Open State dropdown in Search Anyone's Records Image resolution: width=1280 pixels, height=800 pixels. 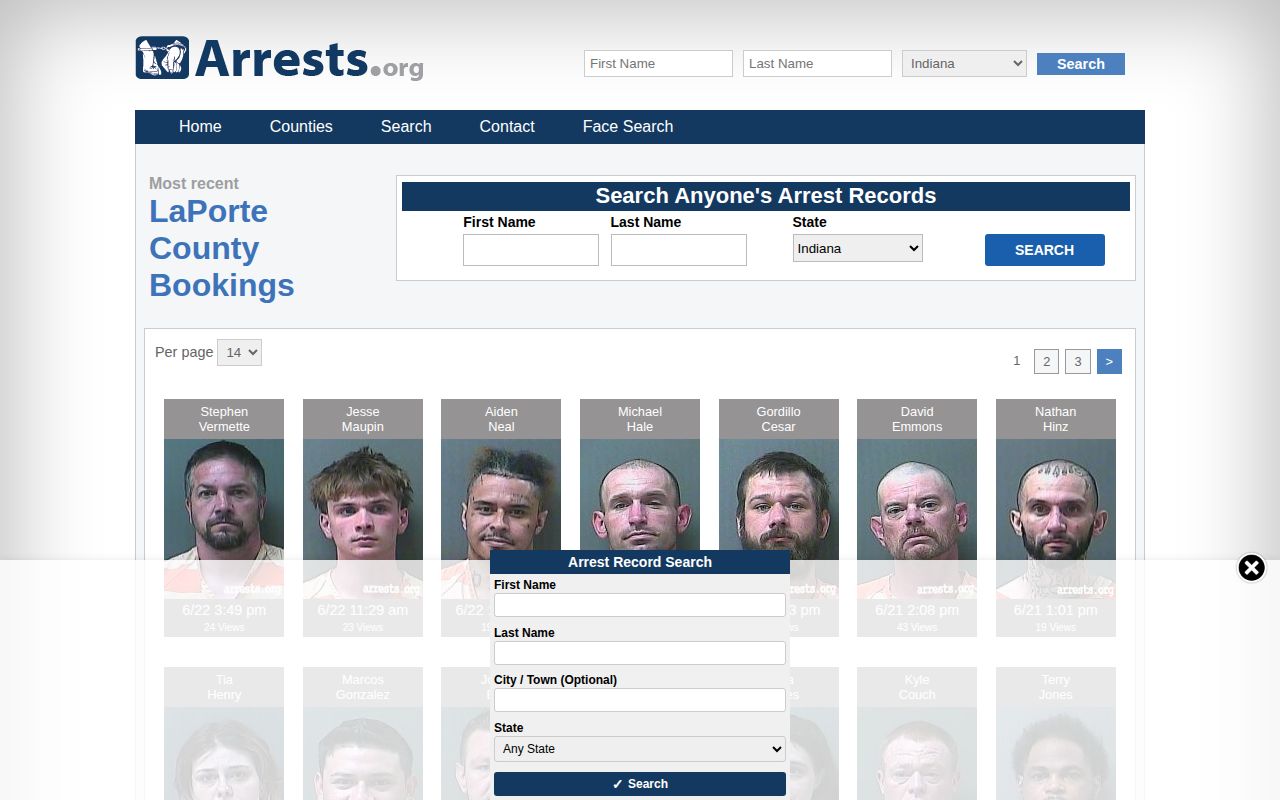coord(858,248)
